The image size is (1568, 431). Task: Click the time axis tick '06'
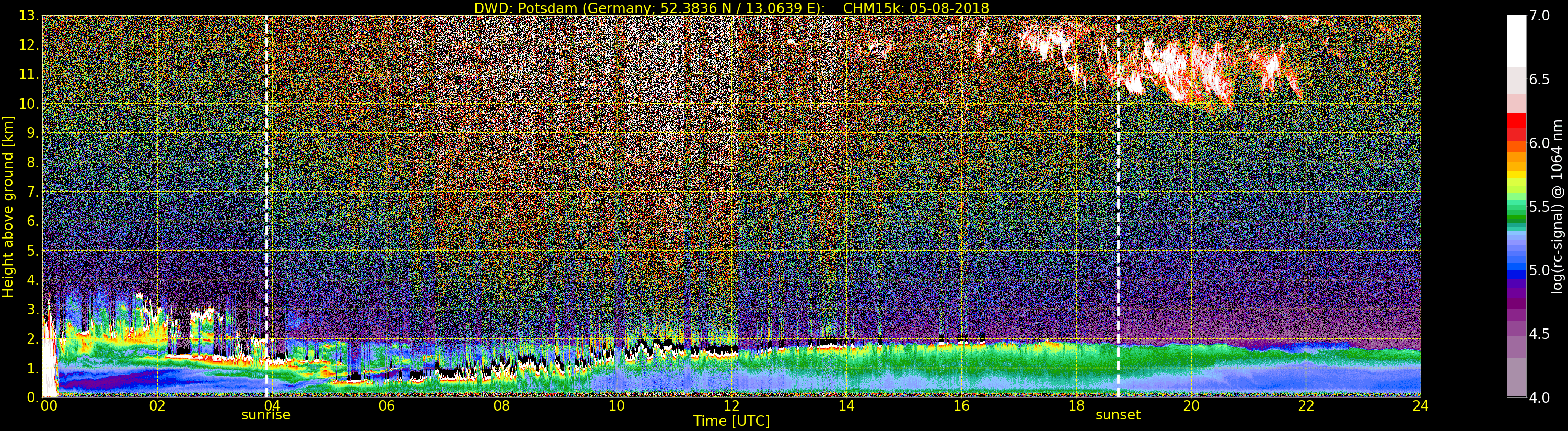(387, 405)
